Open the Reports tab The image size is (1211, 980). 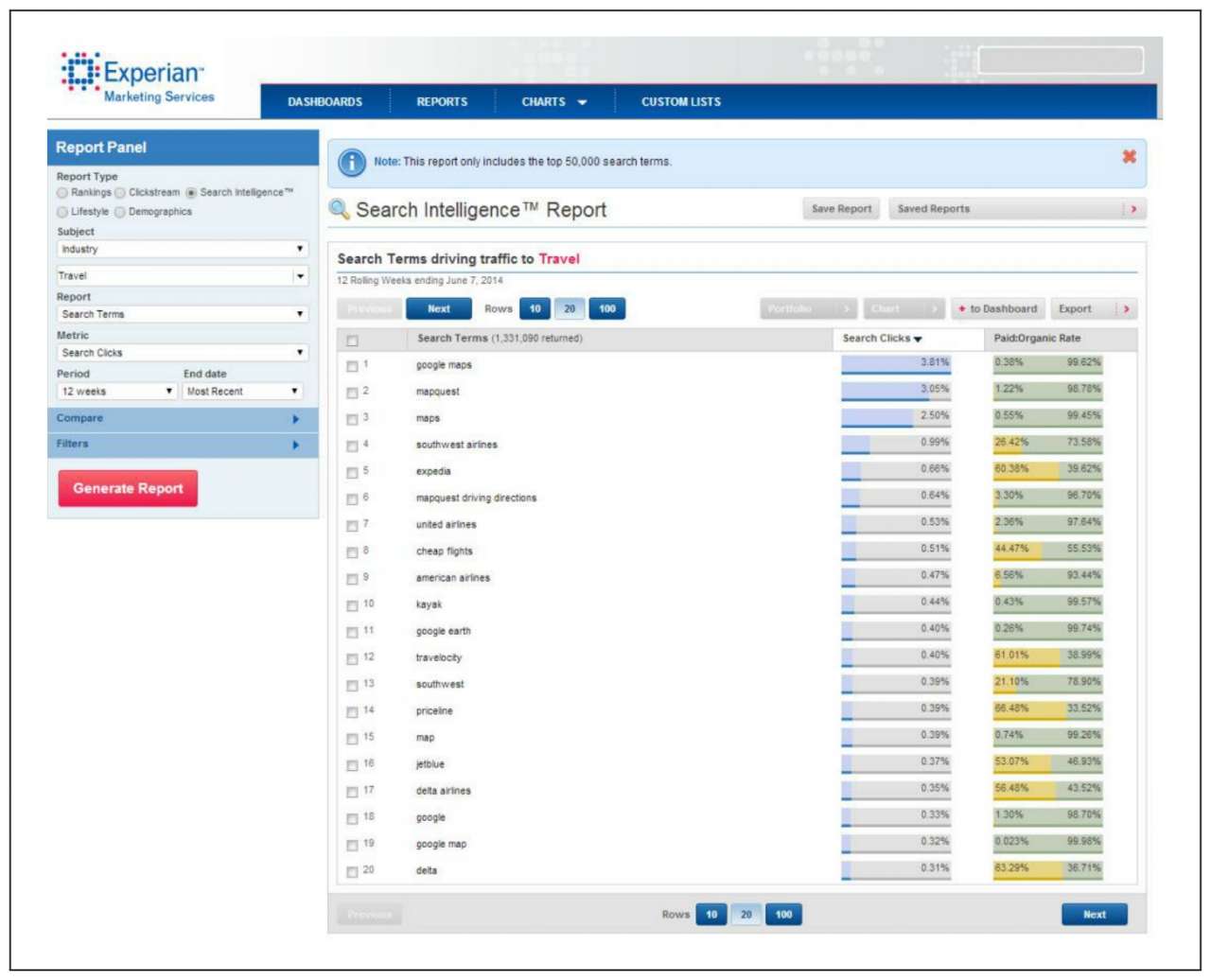point(442,102)
